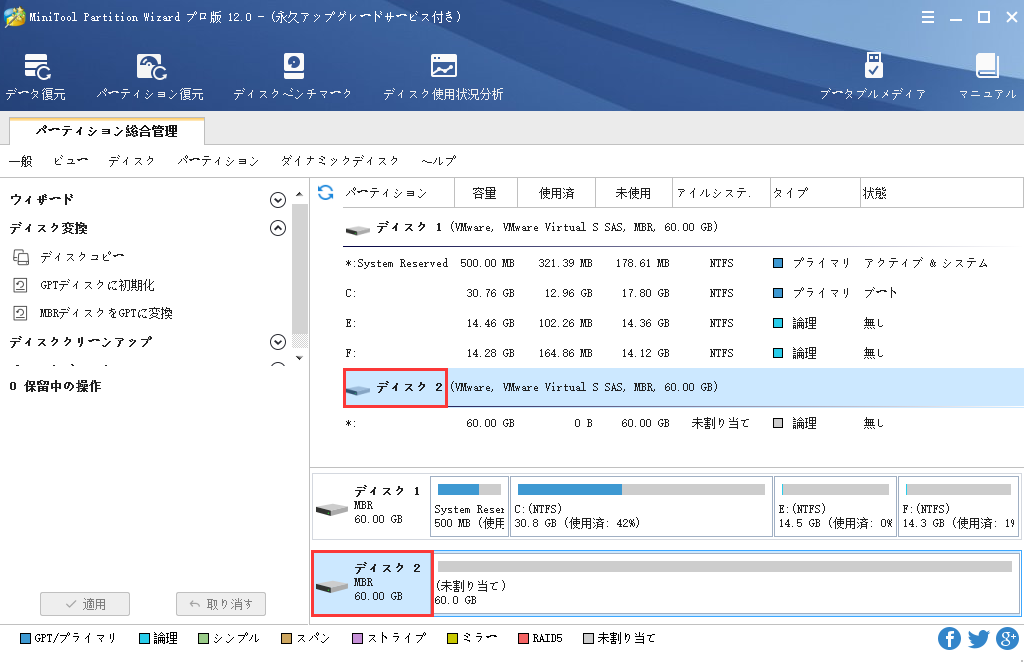Click the refresh icon beside partition list
This screenshot has height=662, width=1024.
[x=325, y=192]
